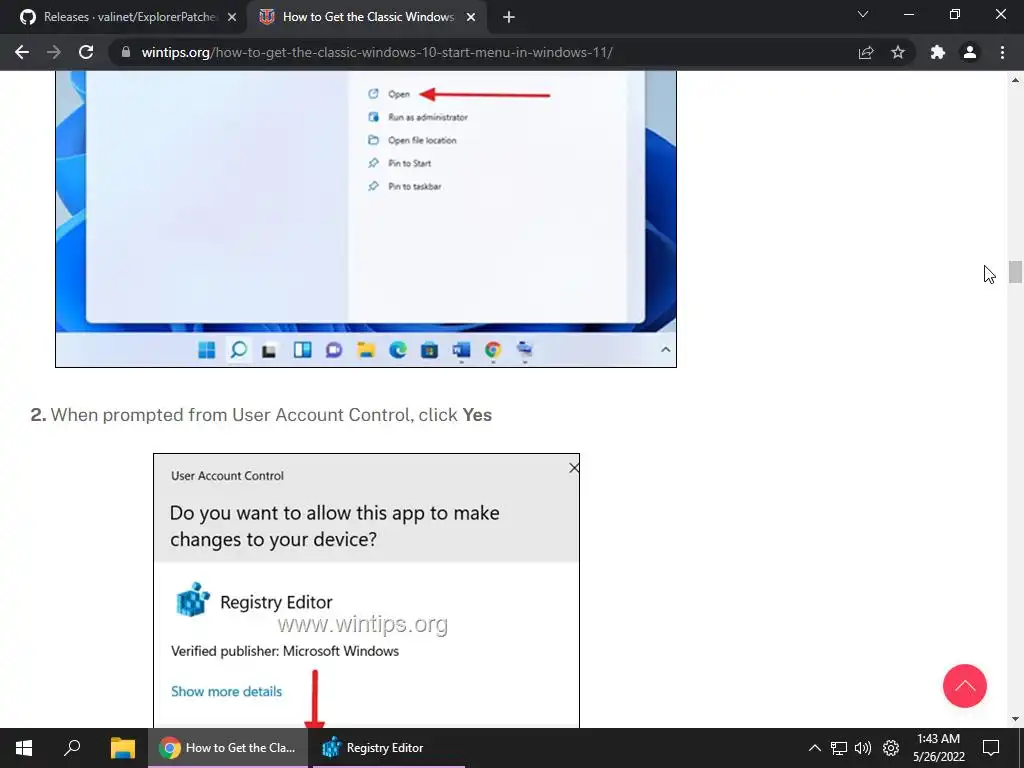The image size is (1024, 768).
Task: Click the text "When prompted from User Account Control"
Action: click(x=231, y=415)
